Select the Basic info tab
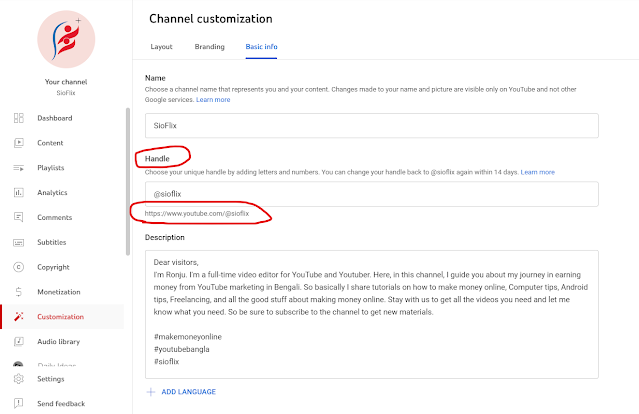Viewport: 639px width, 414px height. coord(261,47)
